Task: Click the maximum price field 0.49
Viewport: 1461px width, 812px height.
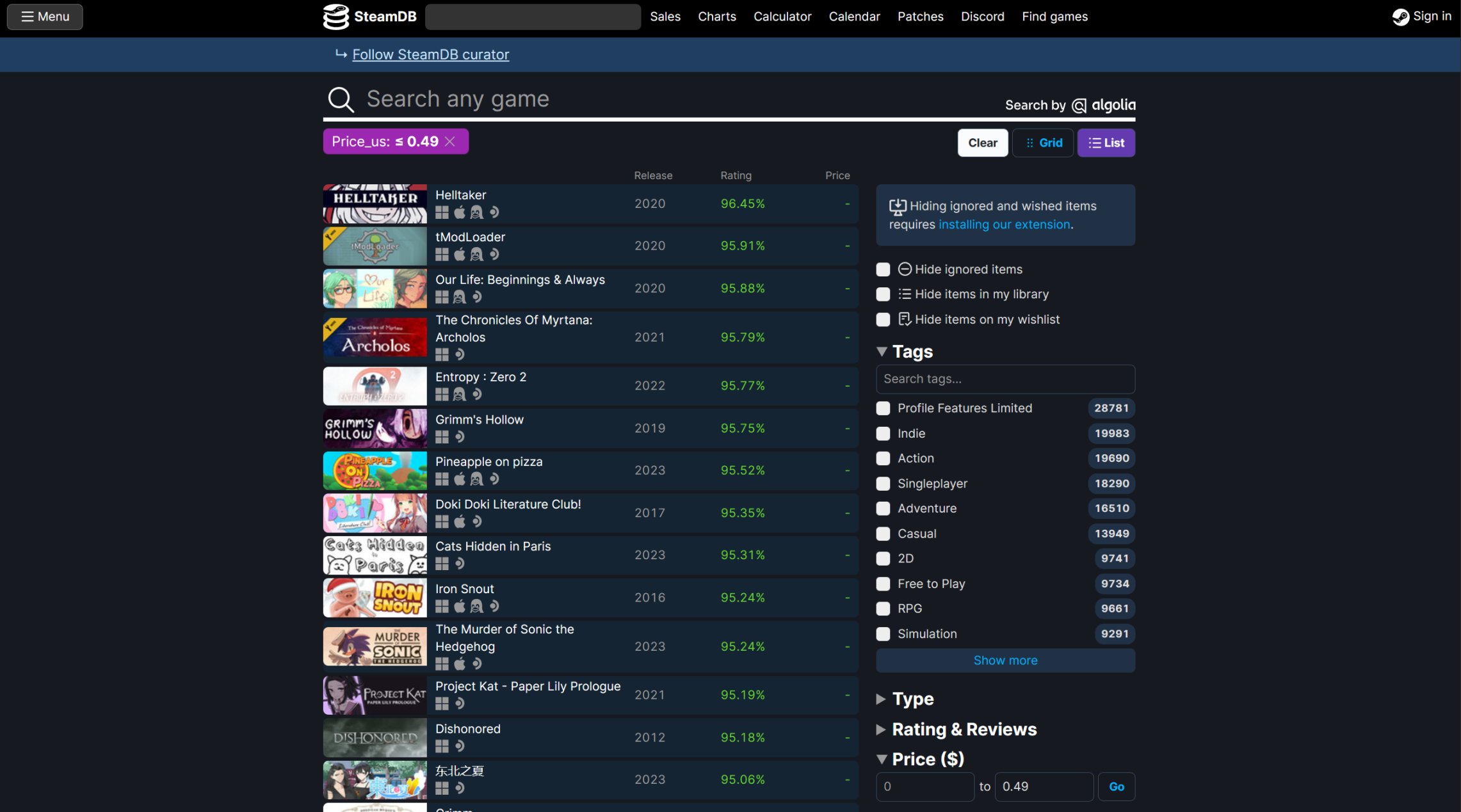Action: [x=1044, y=786]
